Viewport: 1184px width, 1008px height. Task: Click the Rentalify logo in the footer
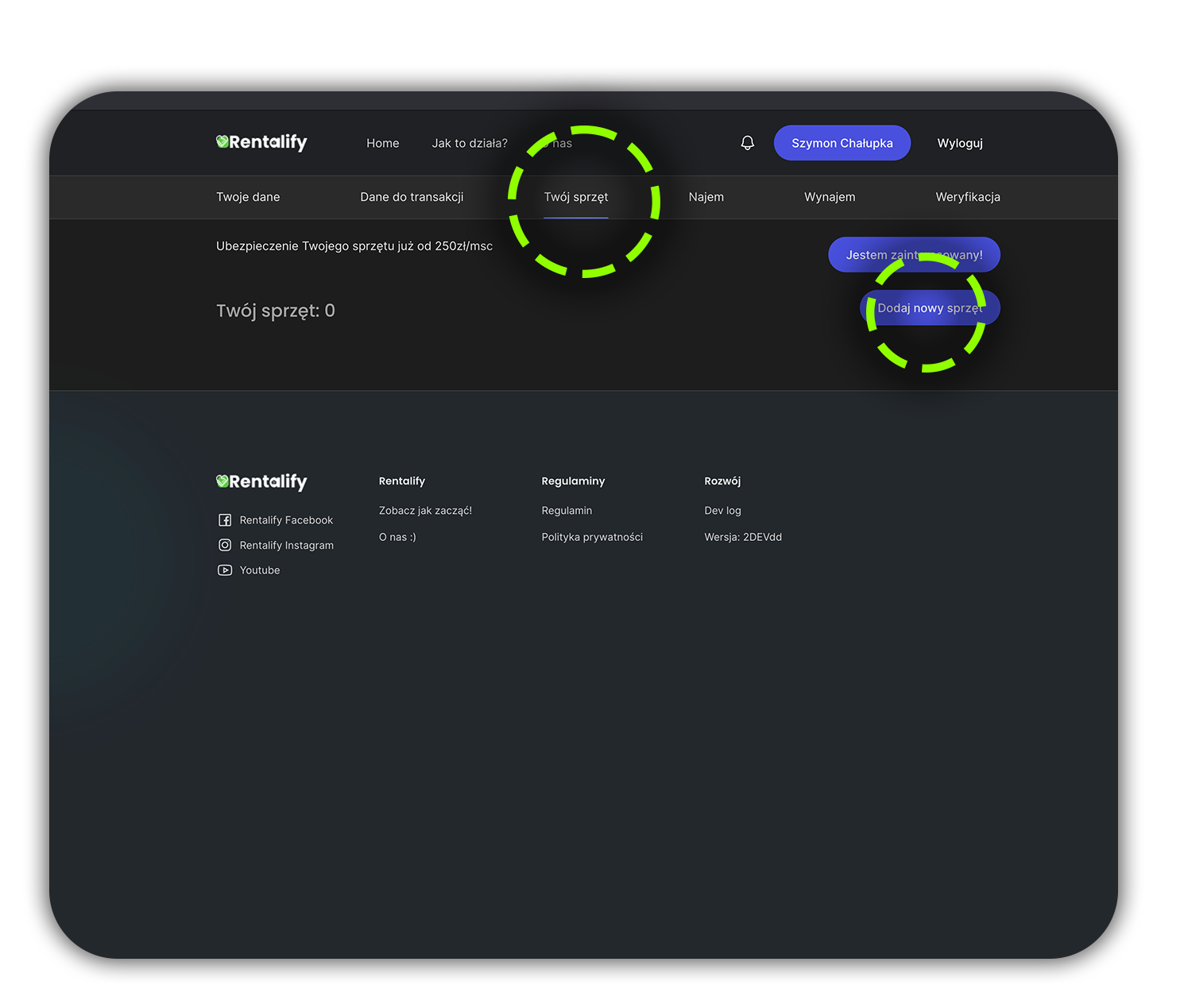261,481
